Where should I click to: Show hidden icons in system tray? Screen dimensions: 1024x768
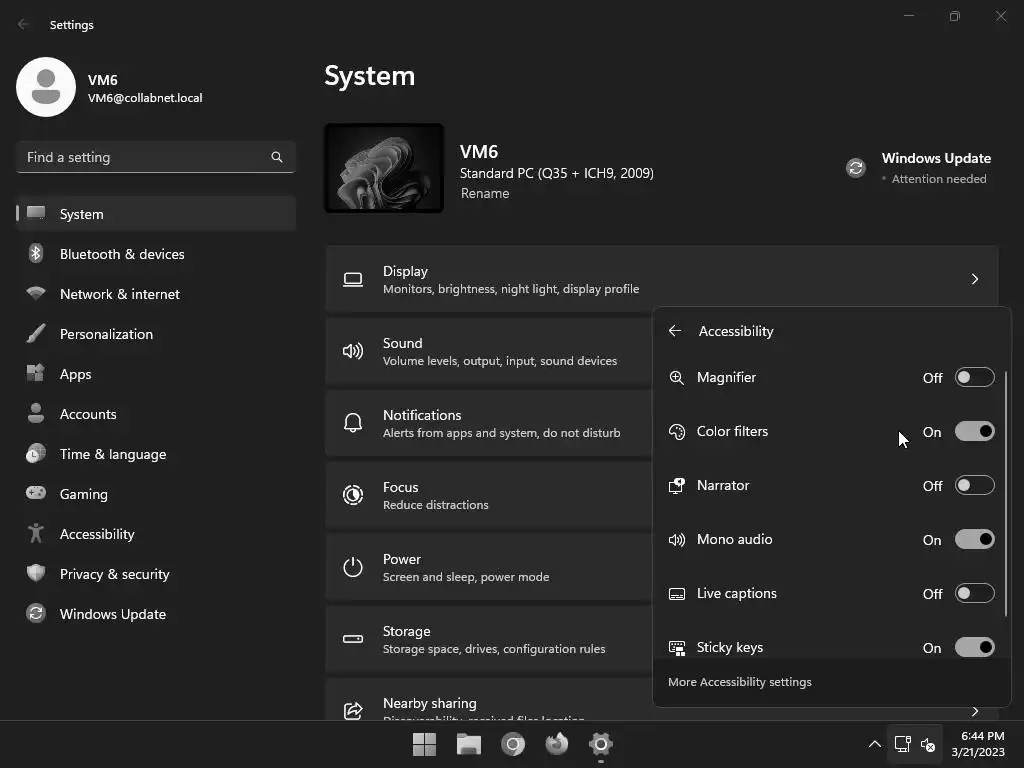[874, 744]
